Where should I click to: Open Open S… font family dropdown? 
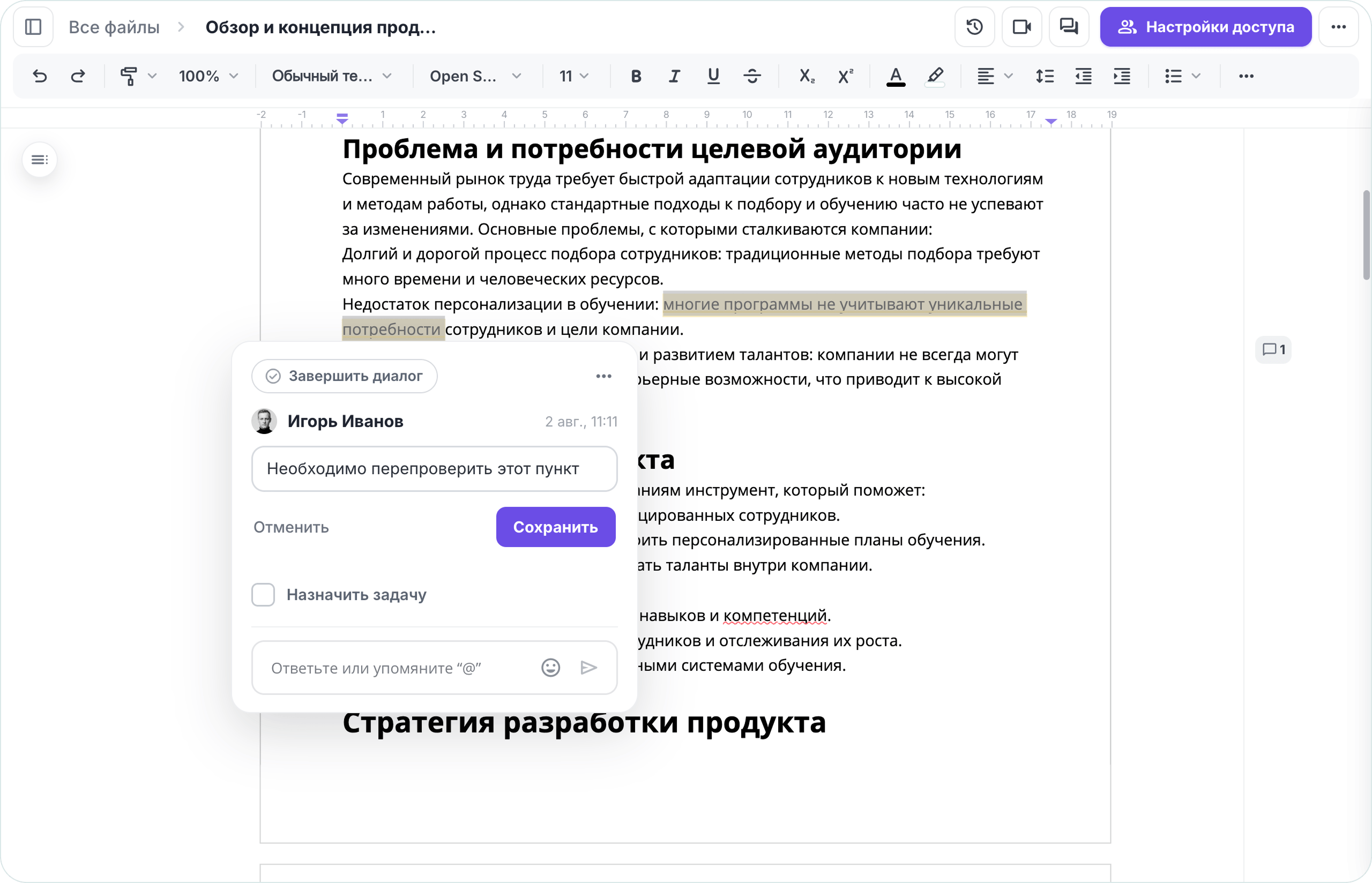[x=476, y=76]
